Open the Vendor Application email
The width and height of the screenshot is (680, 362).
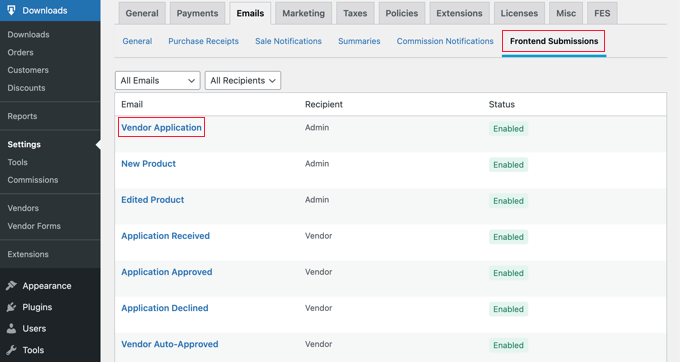161,127
